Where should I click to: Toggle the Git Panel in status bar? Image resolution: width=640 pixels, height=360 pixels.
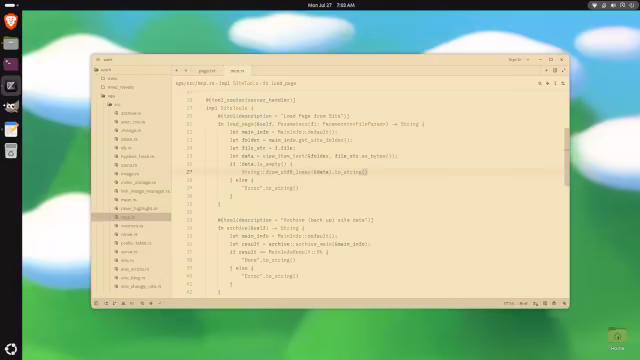tap(115, 303)
